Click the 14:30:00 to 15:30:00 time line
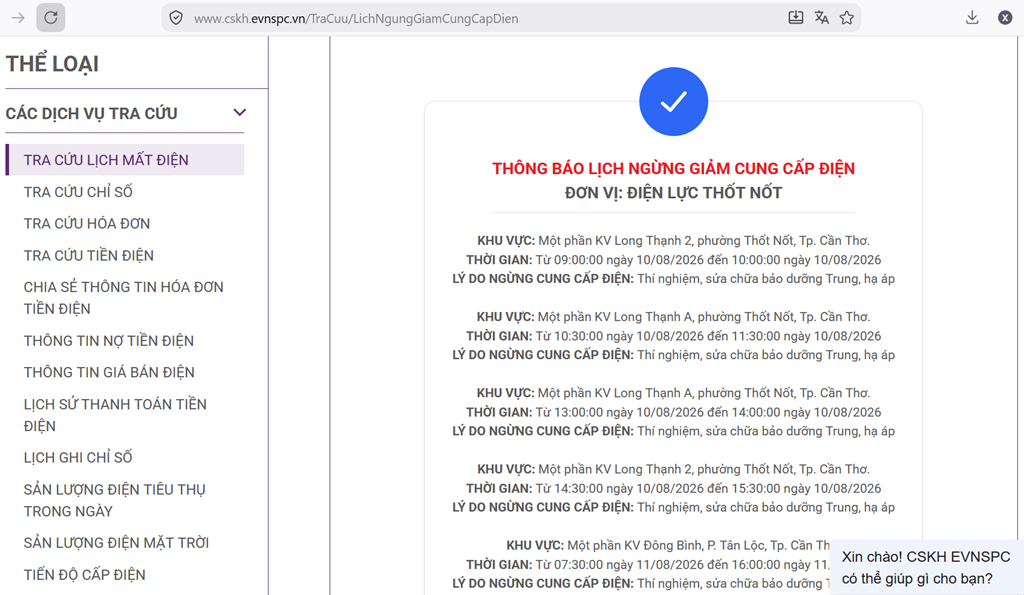This screenshot has height=595, width=1024. 673,489
